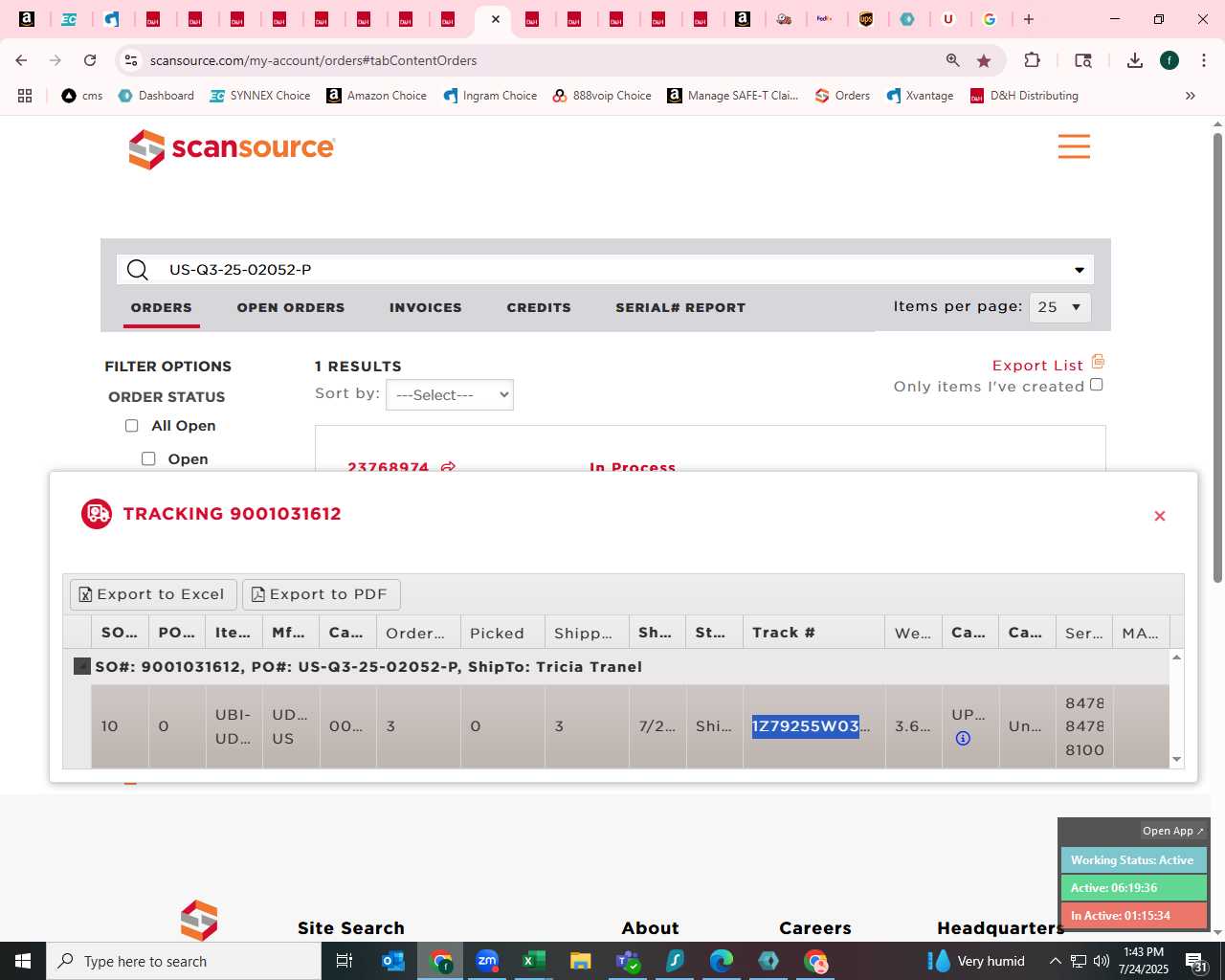Click the ScanSource logo
Viewport: 1225px width, 980px height.
(x=232, y=148)
